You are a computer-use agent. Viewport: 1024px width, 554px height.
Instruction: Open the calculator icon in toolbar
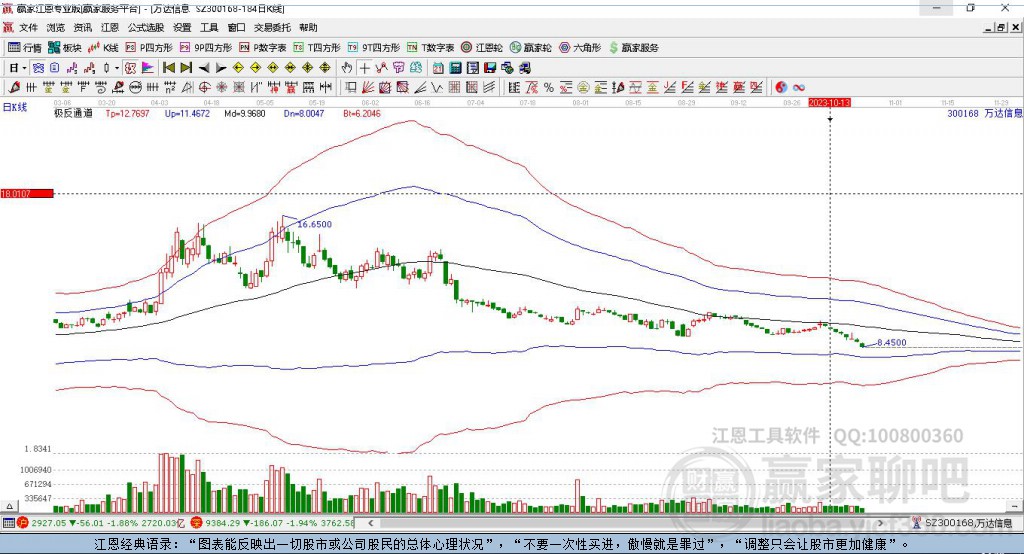(x=455, y=68)
